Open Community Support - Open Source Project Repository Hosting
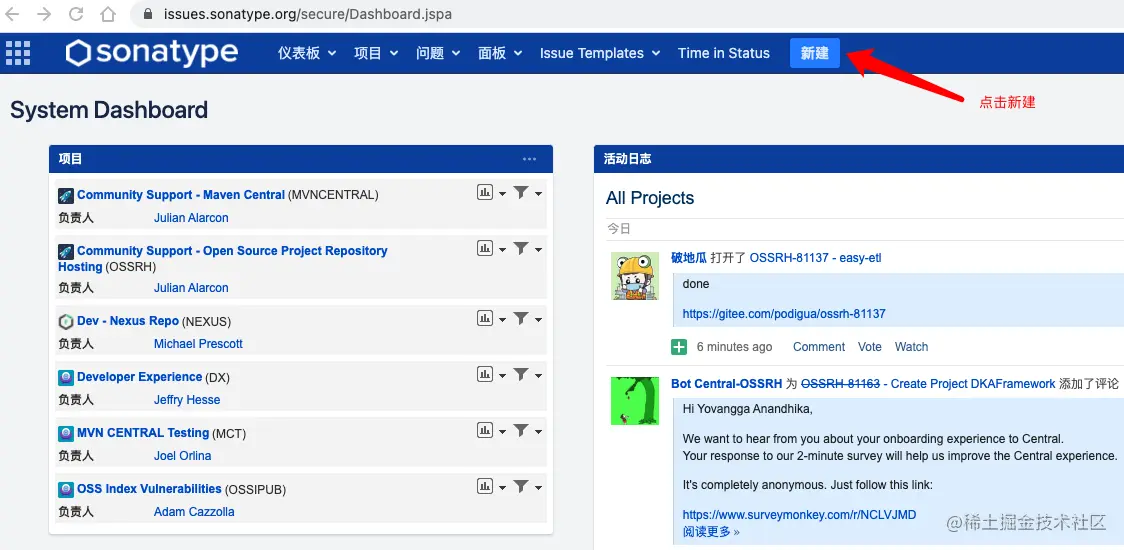The image size is (1124, 550). coord(223,259)
